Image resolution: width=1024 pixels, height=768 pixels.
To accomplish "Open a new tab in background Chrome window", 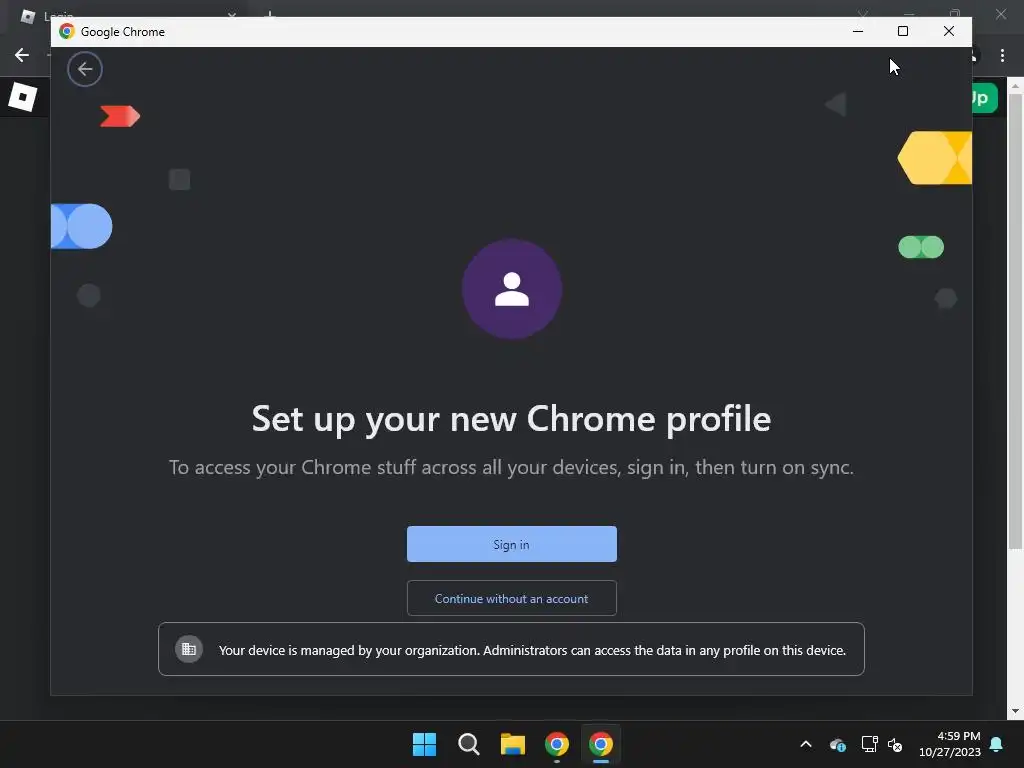I will point(270,14).
